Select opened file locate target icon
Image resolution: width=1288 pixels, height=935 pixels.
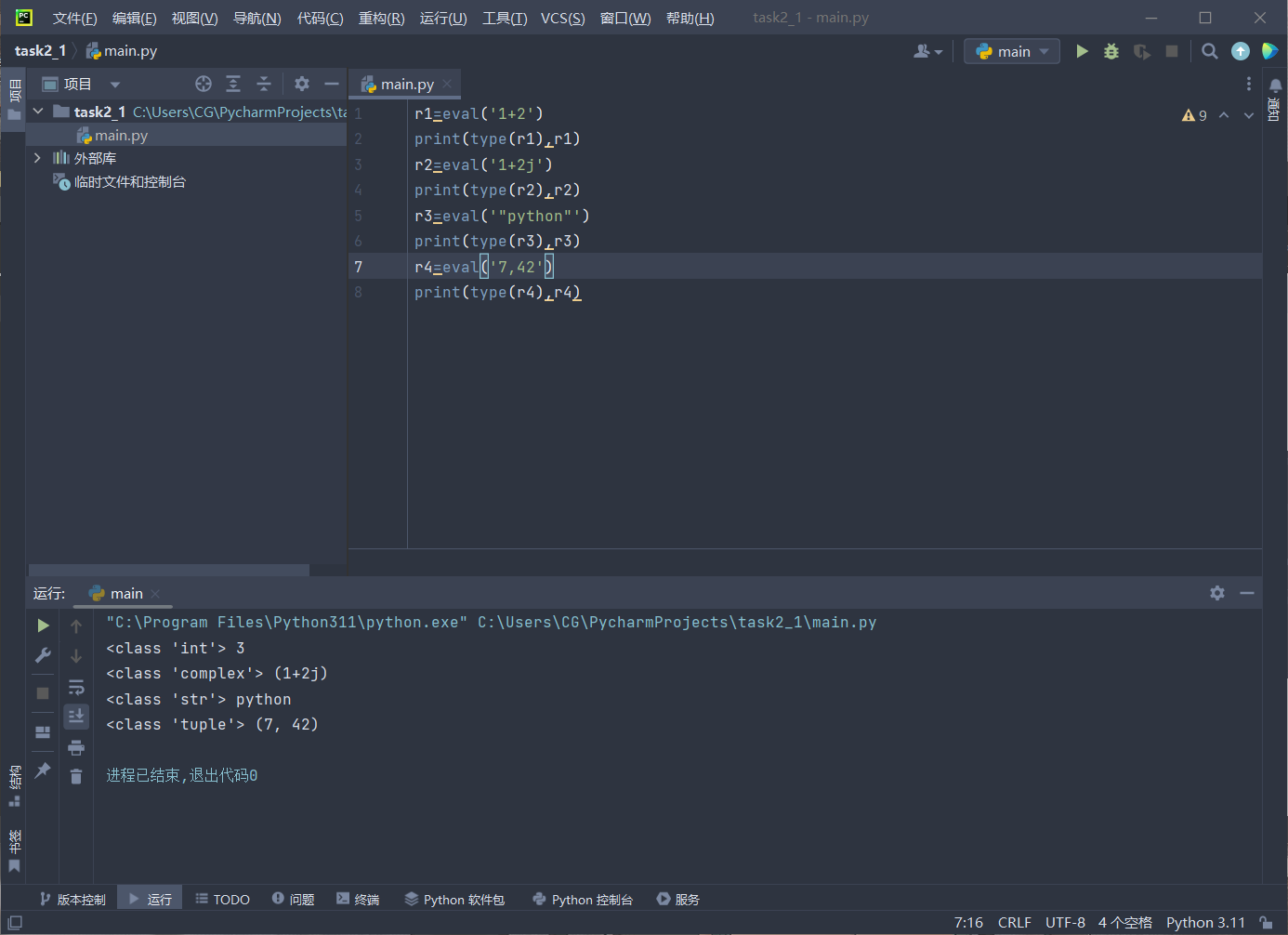click(x=204, y=84)
